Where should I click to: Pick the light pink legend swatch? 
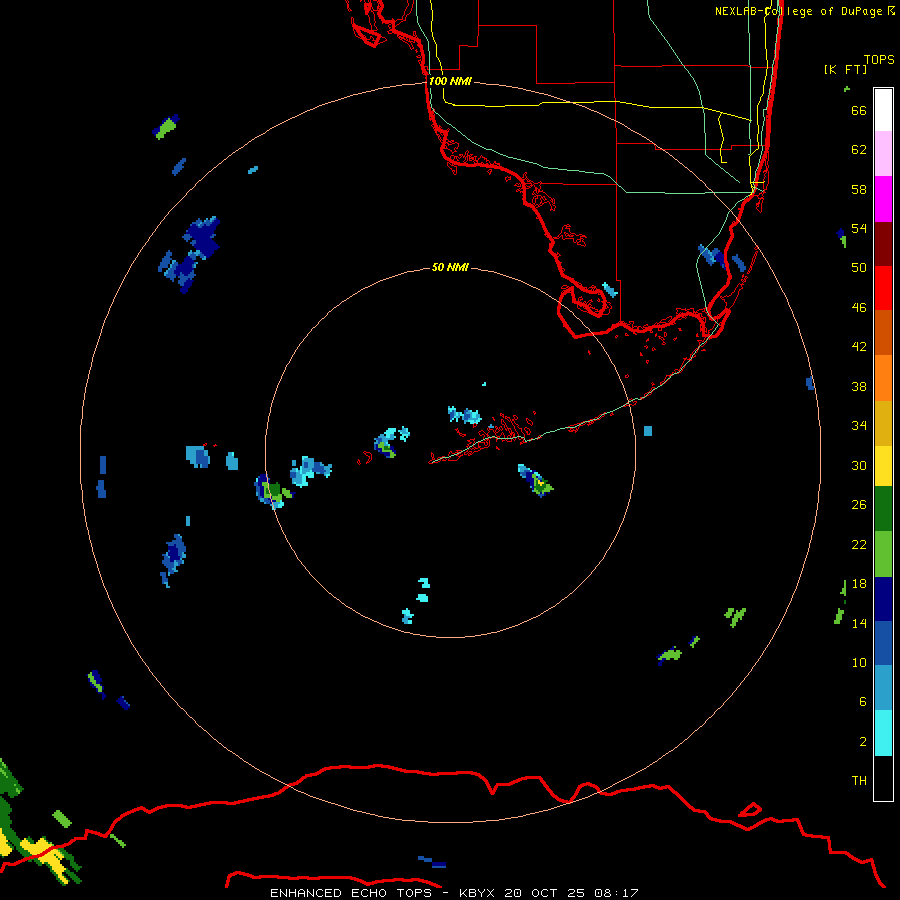tap(883, 154)
